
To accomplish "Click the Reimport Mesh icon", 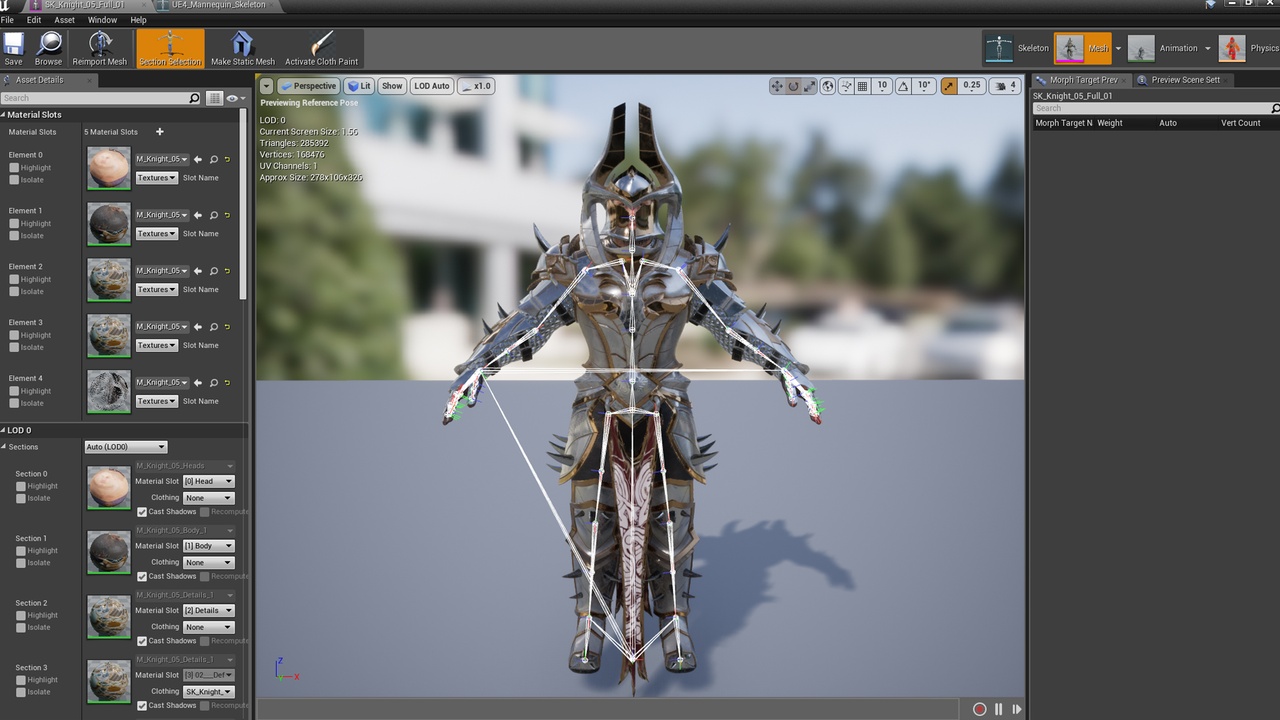I will pyautogui.click(x=100, y=48).
